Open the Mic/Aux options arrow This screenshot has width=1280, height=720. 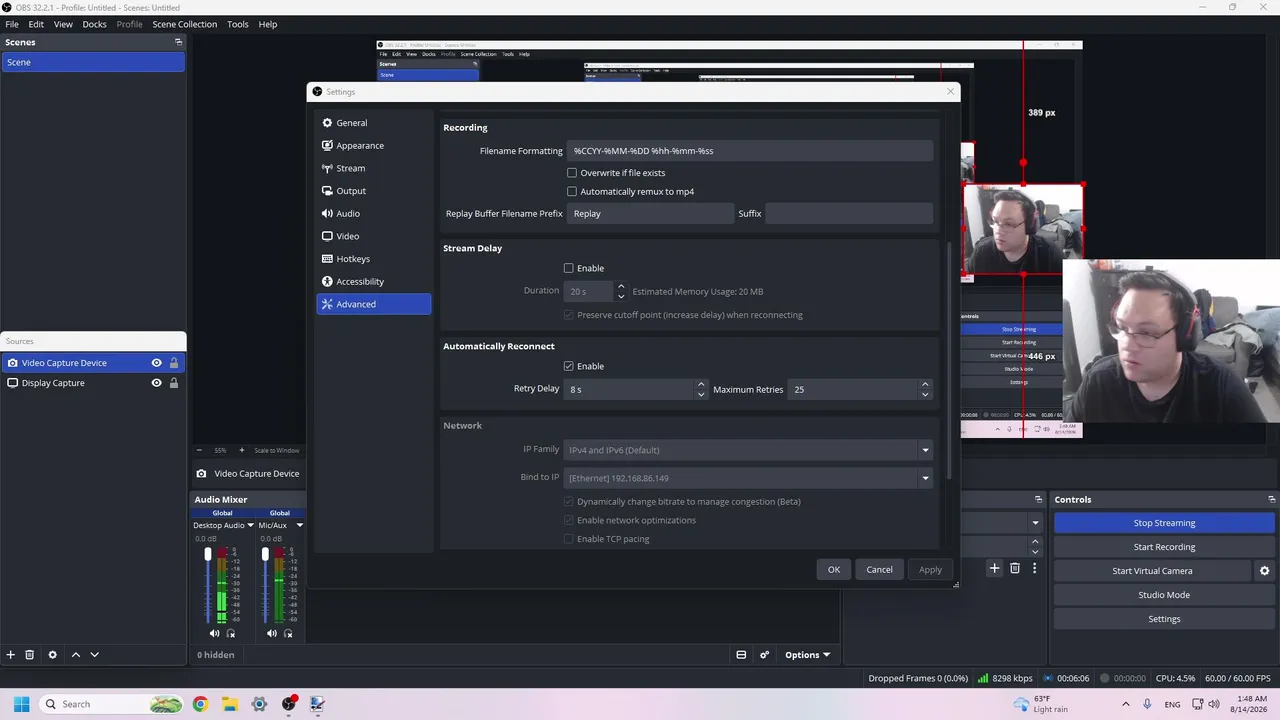pos(299,525)
